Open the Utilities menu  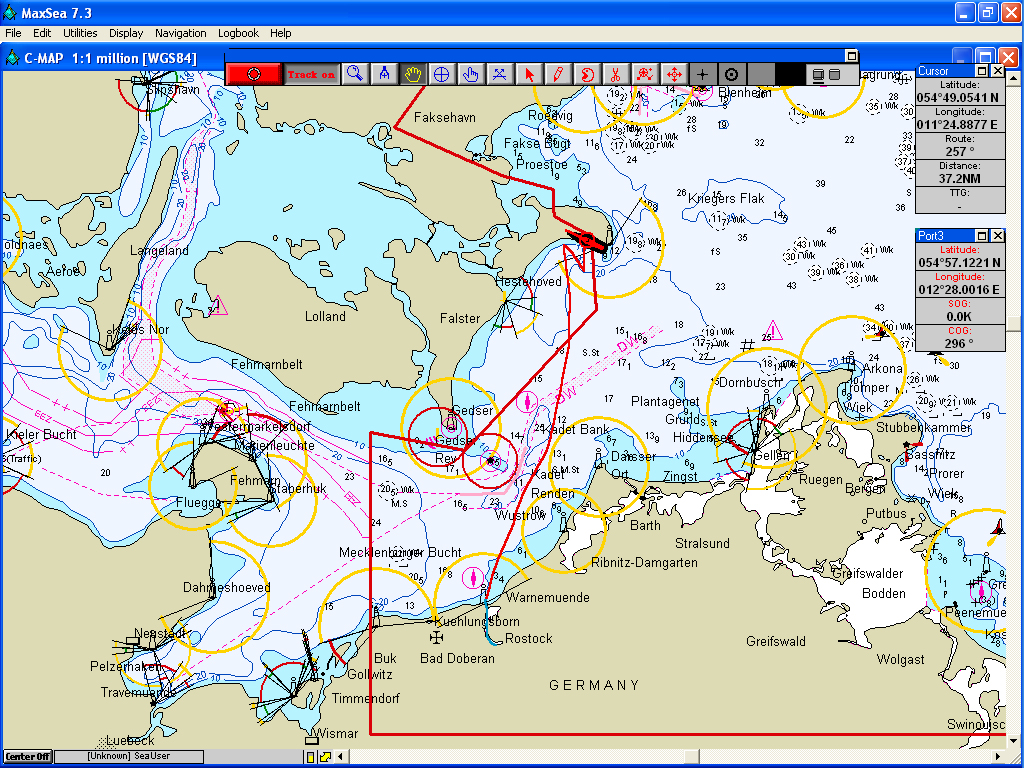80,33
